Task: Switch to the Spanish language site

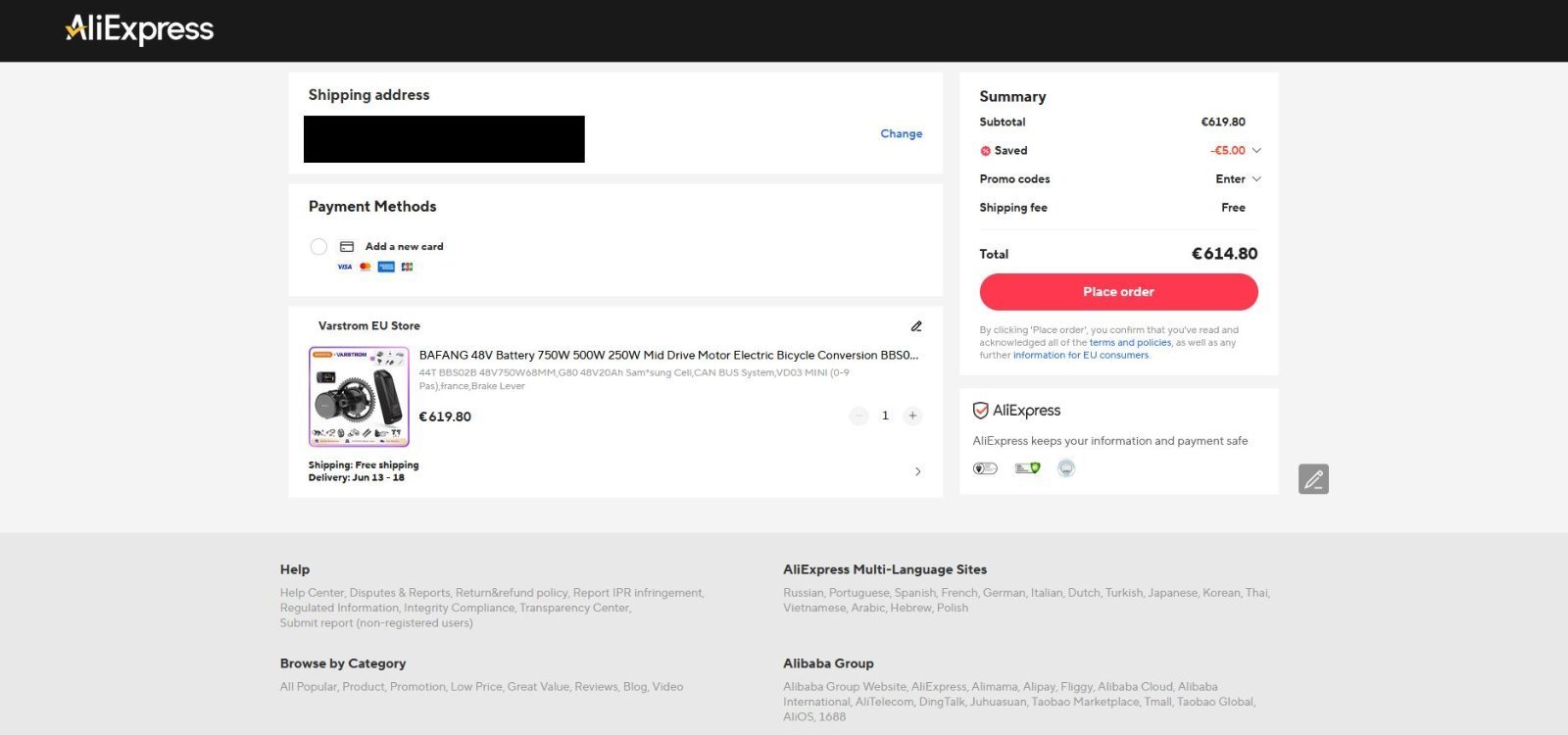Action: [x=915, y=593]
